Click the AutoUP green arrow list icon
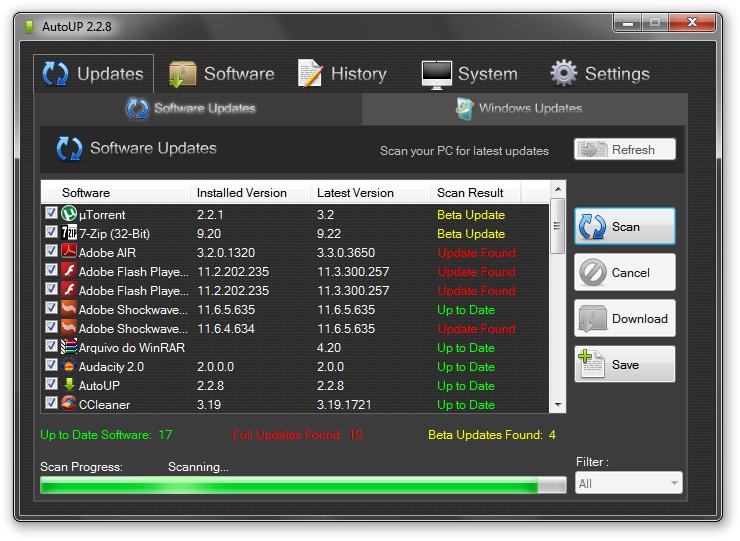The width and height of the screenshot is (740, 541). (x=69, y=385)
